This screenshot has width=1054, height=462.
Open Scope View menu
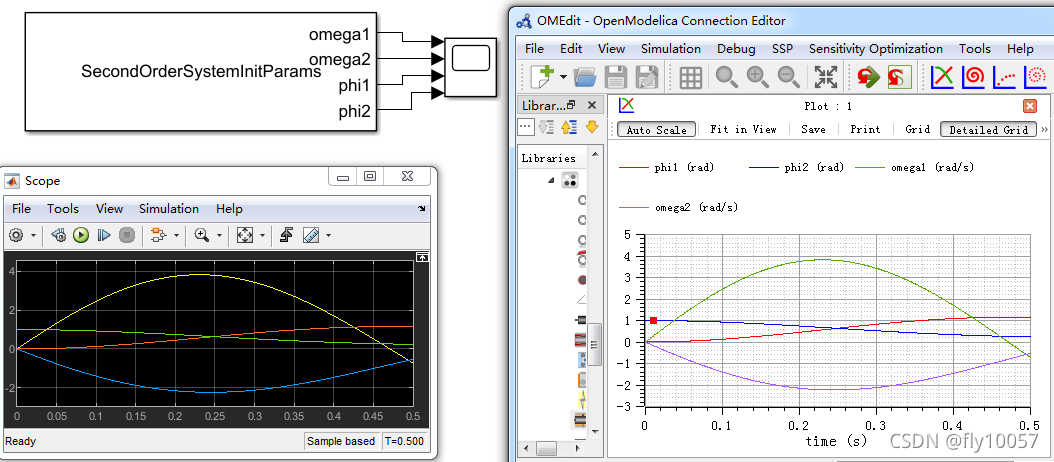coord(109,209)
